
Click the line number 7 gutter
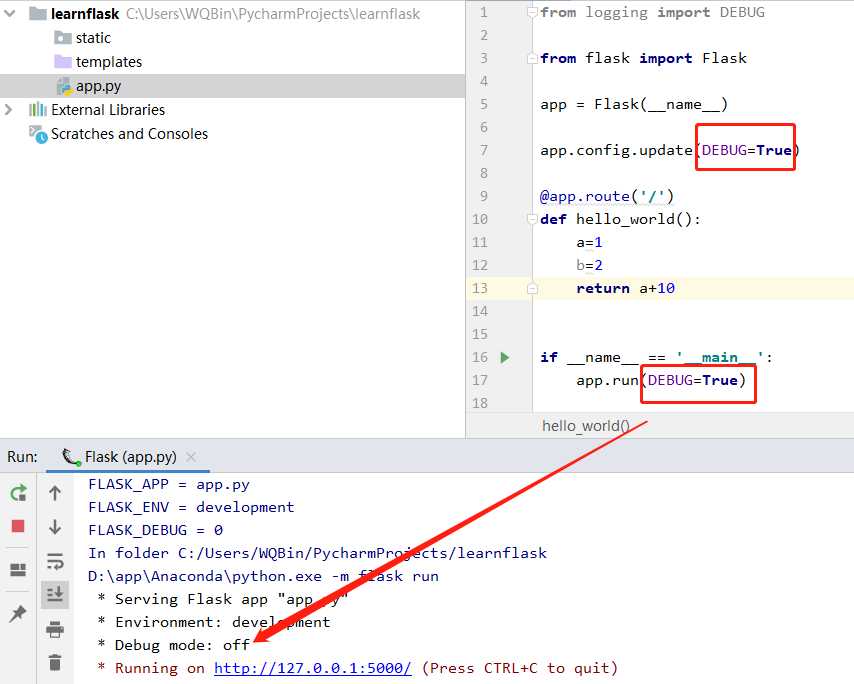pyautogui.click(x=484, y=150)
